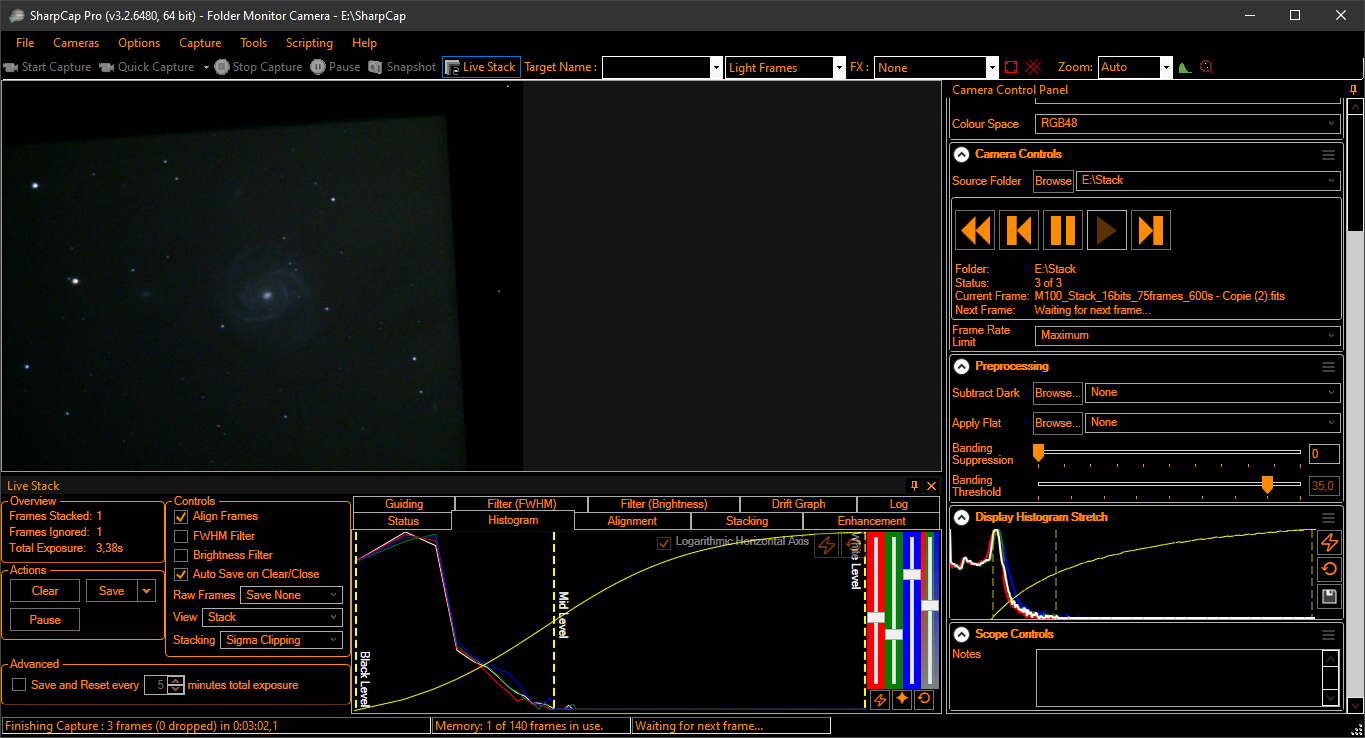Click Browse next to Subtract Dark
Screen dimensions: 1365x738
[x=1057, y=393]
